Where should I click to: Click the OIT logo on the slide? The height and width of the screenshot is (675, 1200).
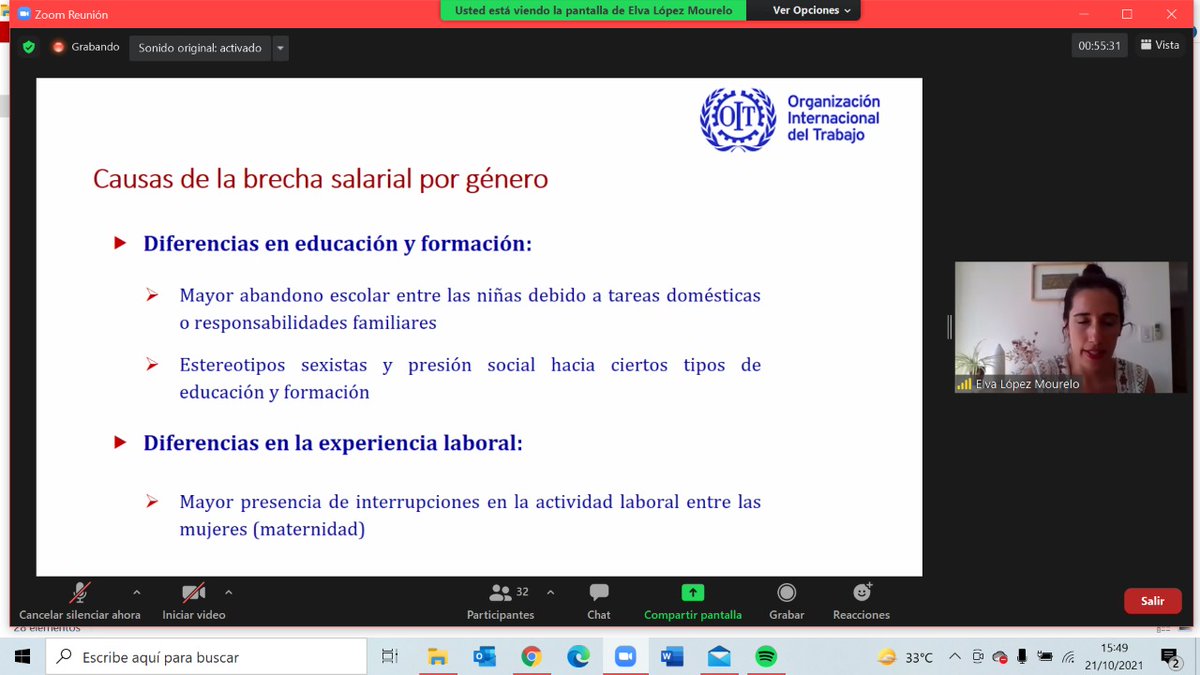[x=737, y=119]
